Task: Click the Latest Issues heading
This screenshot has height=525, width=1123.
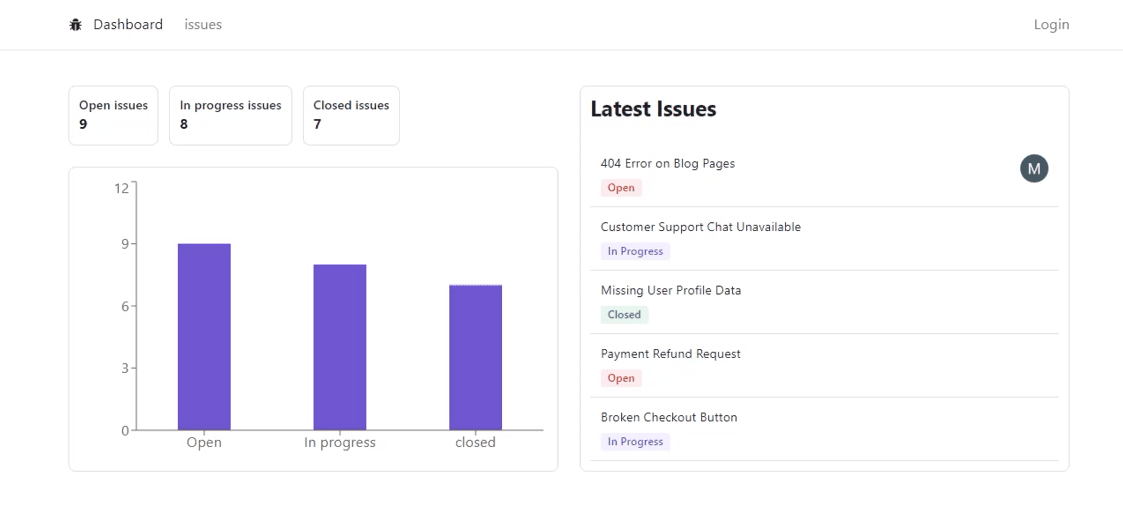Action: [653, 110]
